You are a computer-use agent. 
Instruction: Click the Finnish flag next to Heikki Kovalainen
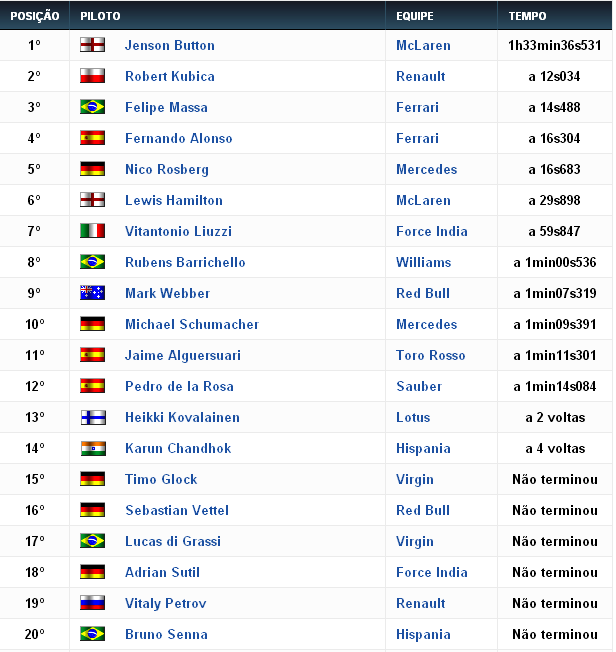pos(92,417)
